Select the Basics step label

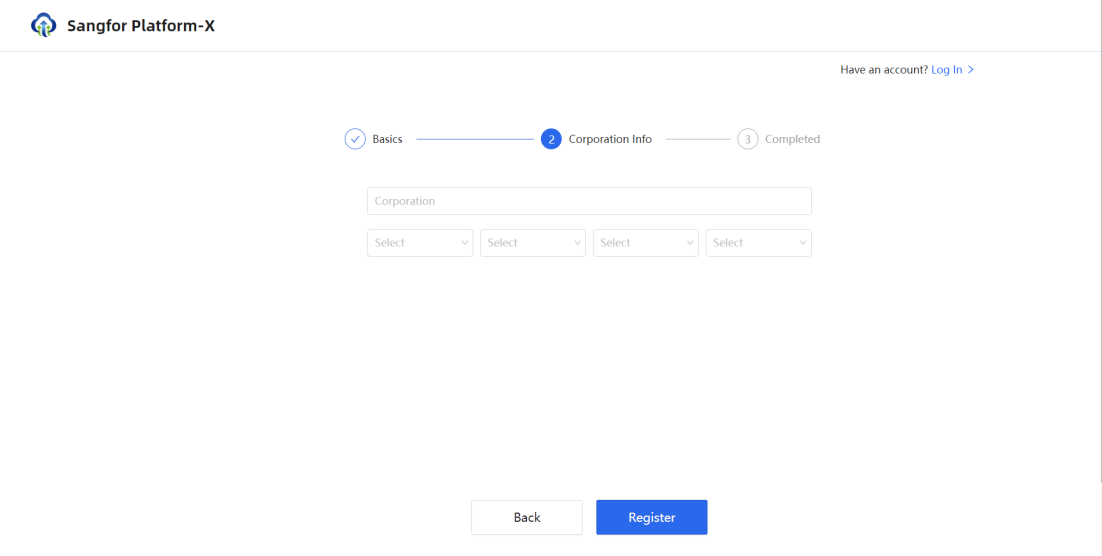click(x=387, y=139)
